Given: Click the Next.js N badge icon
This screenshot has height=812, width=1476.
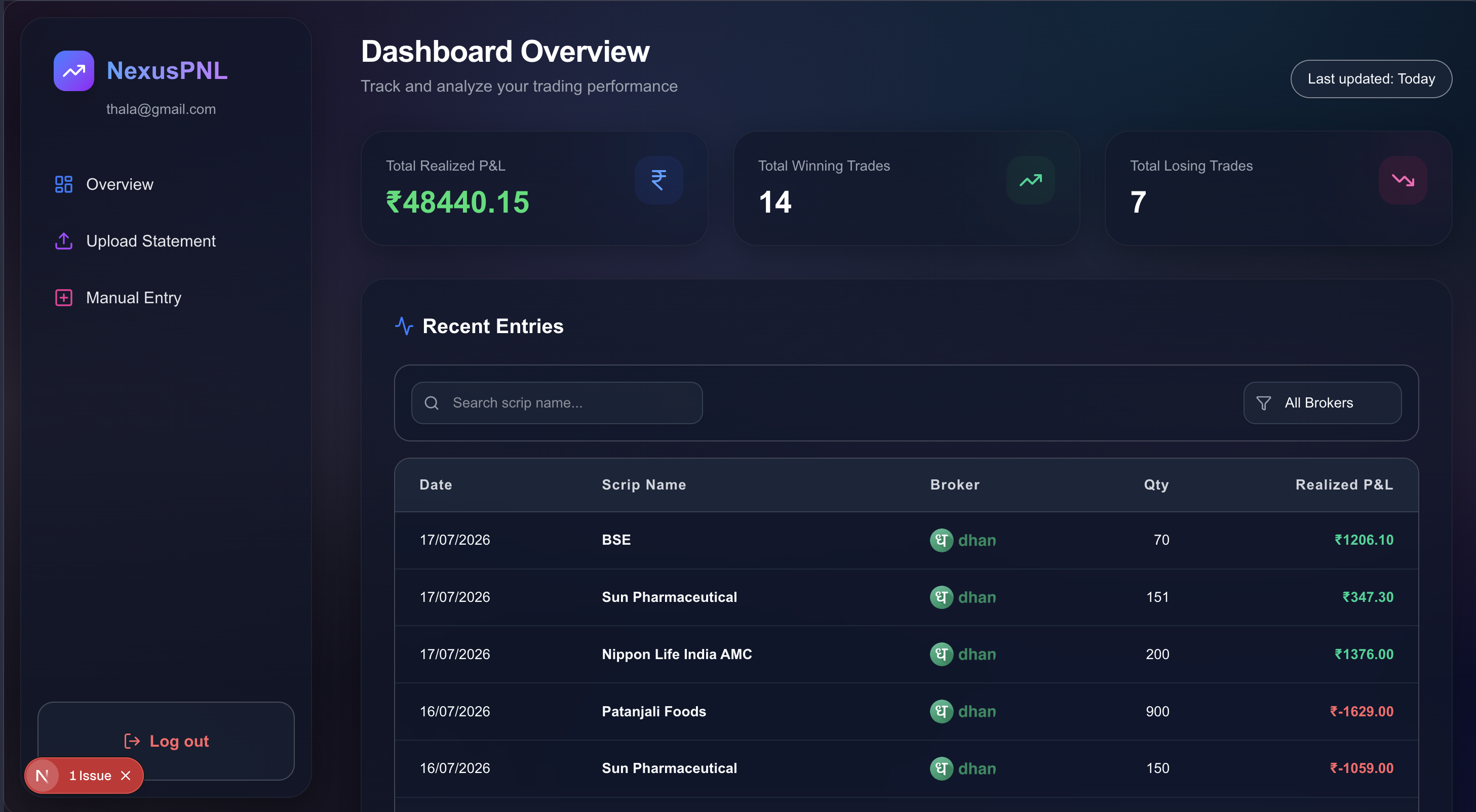Looking at the screenshot, I should click(x=43, y=776).
